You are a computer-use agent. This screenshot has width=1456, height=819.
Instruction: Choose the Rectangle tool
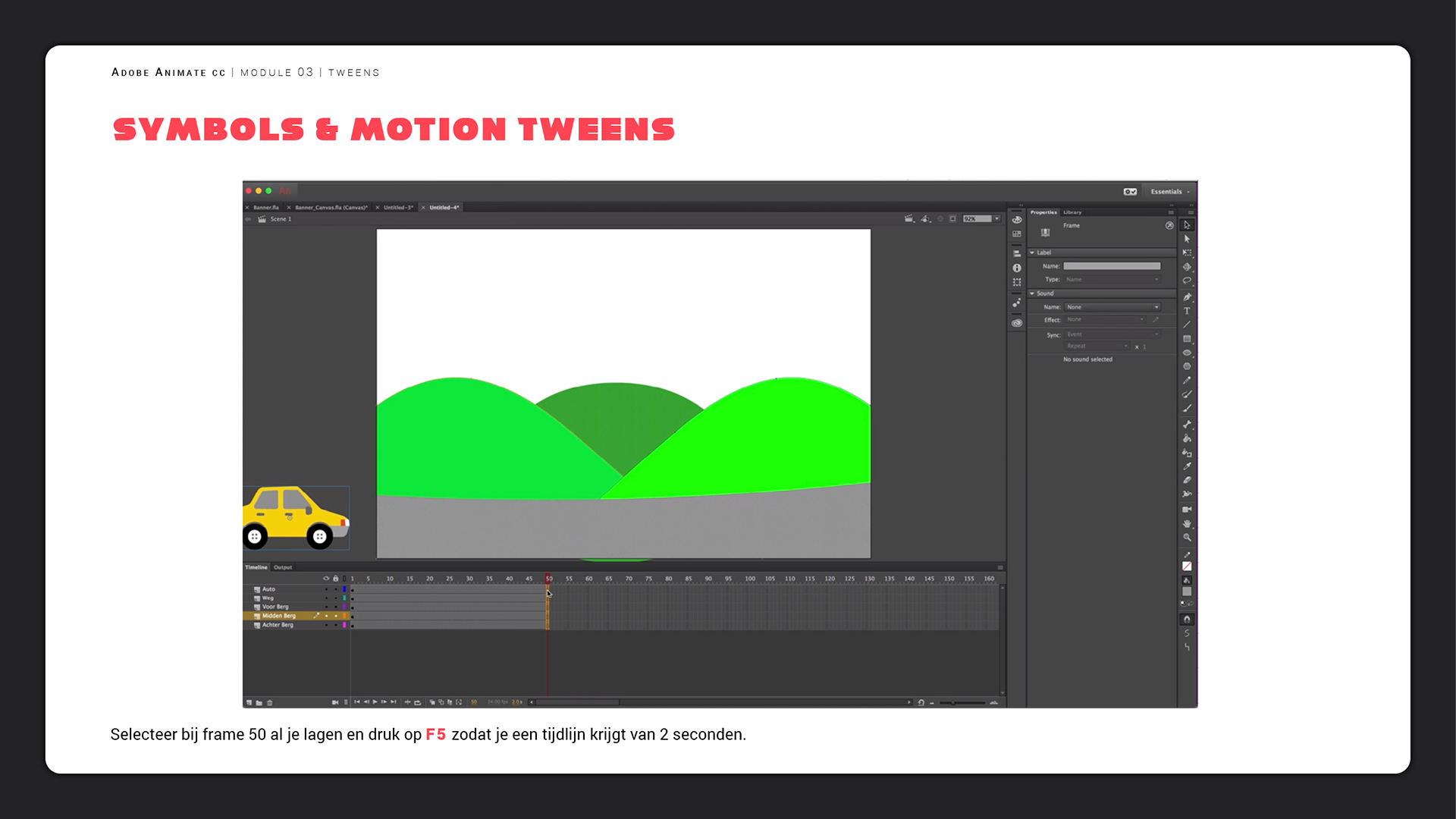(1187, 339)
